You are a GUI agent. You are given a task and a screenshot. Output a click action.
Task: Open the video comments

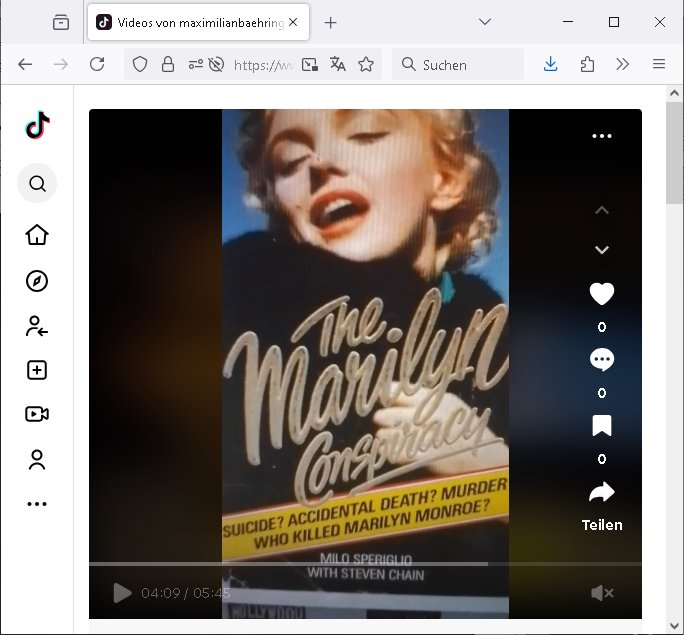pyautogui.click(x=602, y=360)
